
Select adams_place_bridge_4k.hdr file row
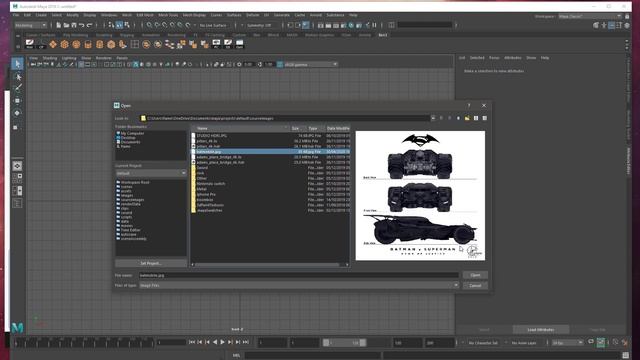[x=270, y=162]
